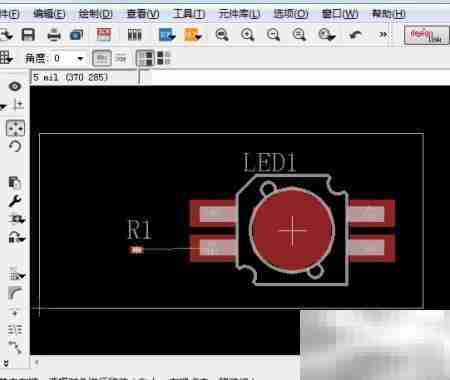450x380 pixels.
Task: Select the LED1 label on the board
Action: [x=270, y=162]
